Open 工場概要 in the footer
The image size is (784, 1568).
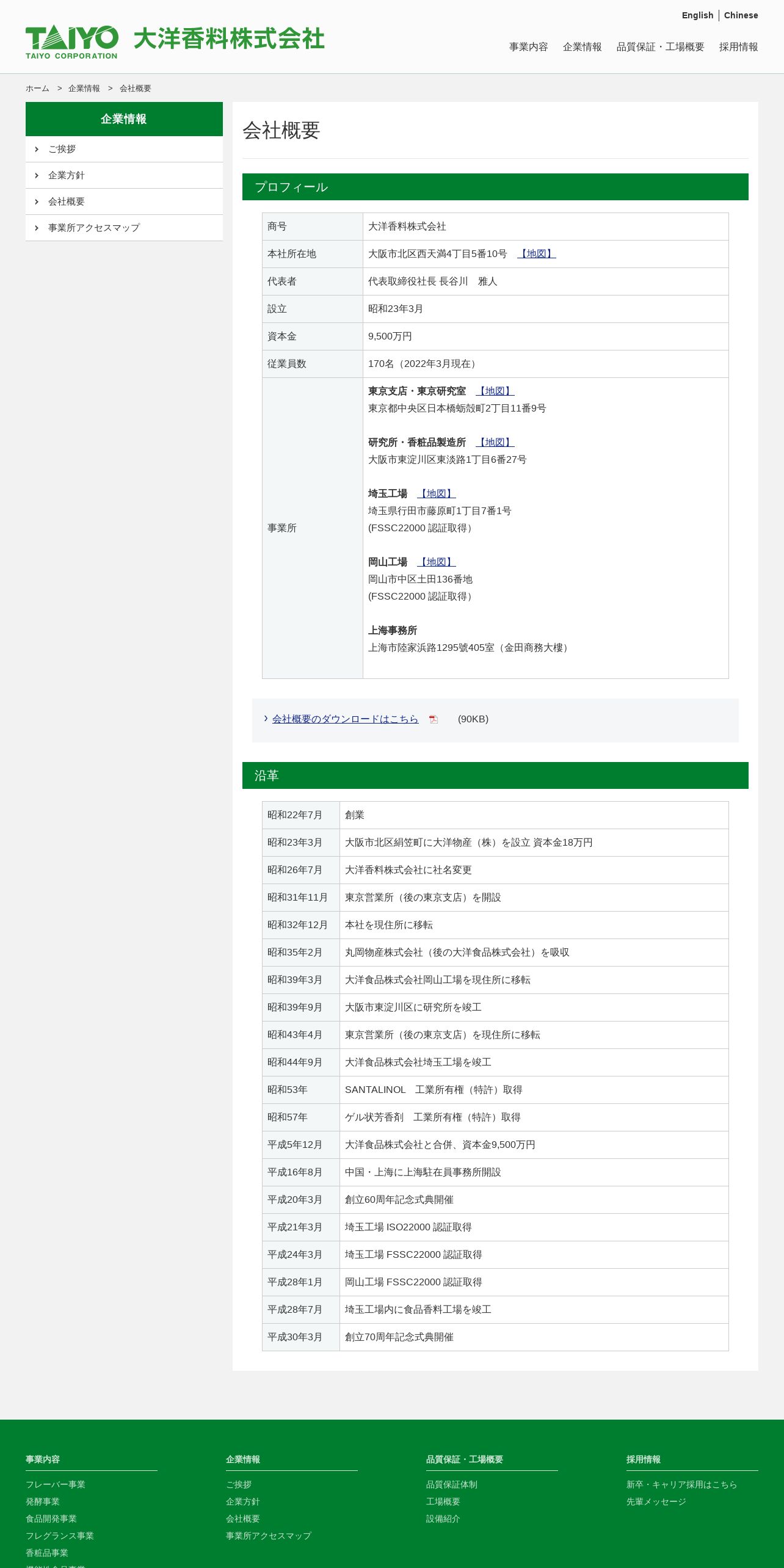[443, 1501]
